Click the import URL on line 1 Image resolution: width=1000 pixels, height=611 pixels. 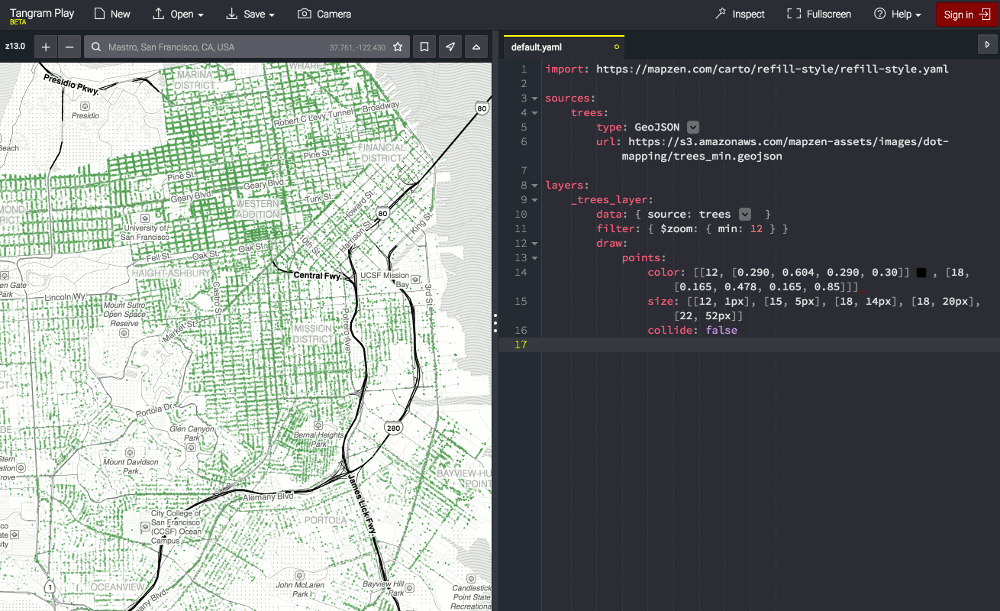pyautogui.click(x=772, y=69)
